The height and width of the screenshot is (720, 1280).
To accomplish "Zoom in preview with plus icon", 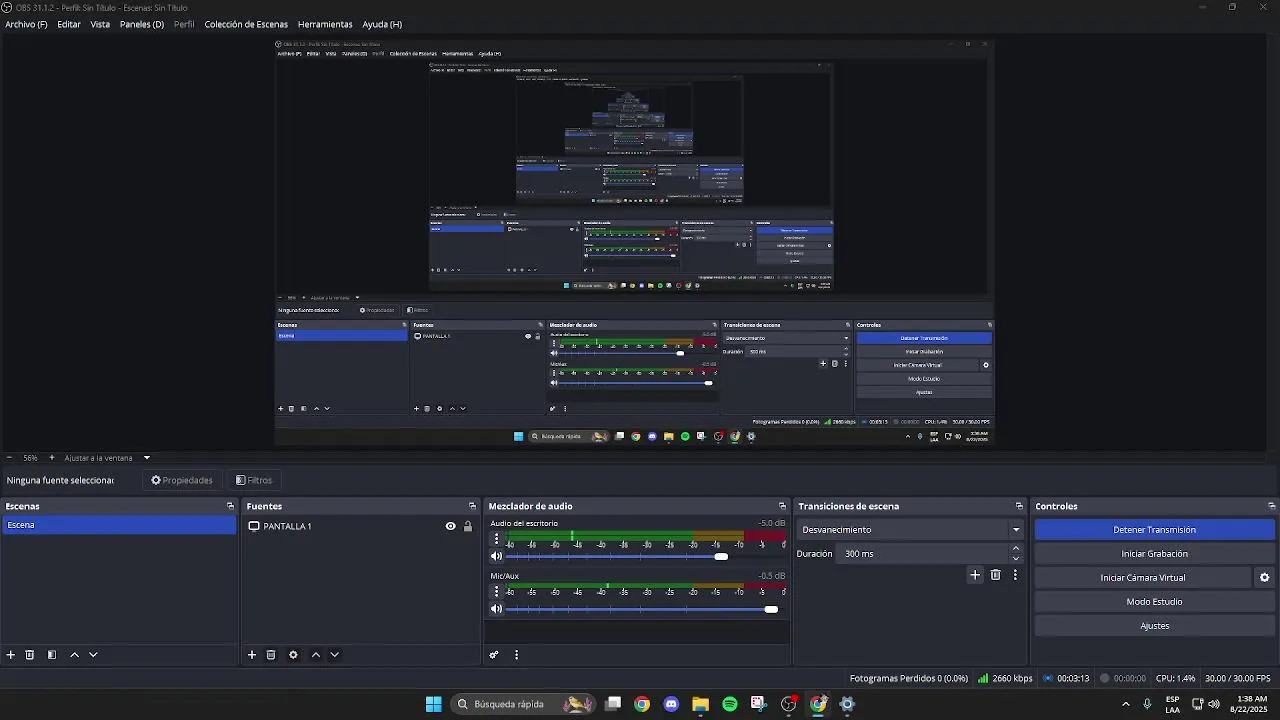I will [x=52, y=458].
